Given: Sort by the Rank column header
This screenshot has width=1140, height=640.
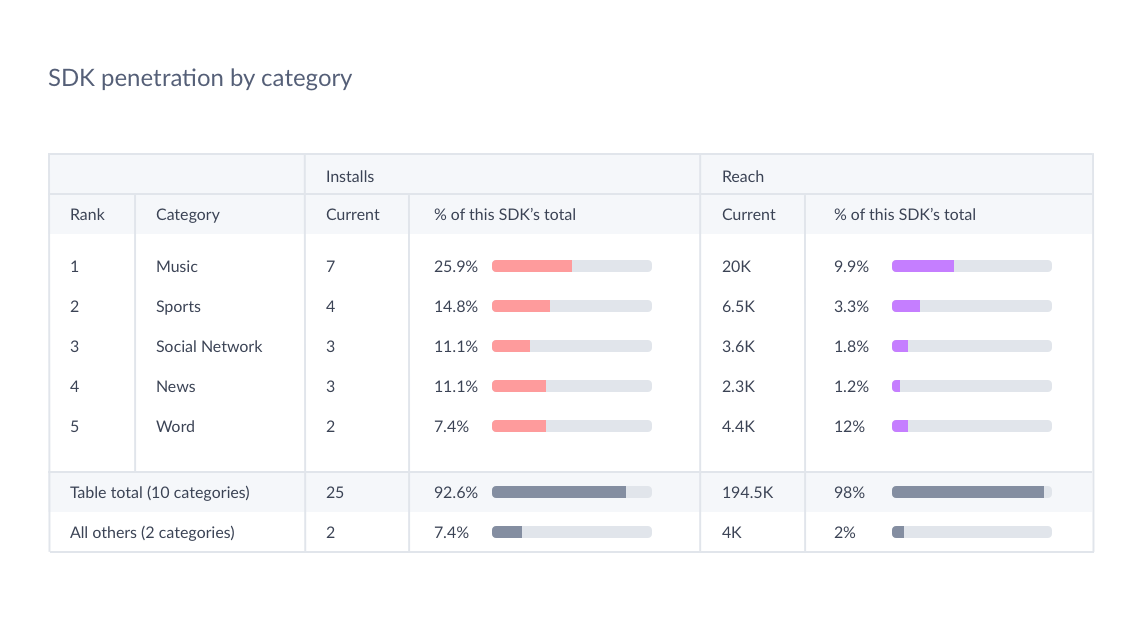Looking at the screenshot, I should 87,214.
